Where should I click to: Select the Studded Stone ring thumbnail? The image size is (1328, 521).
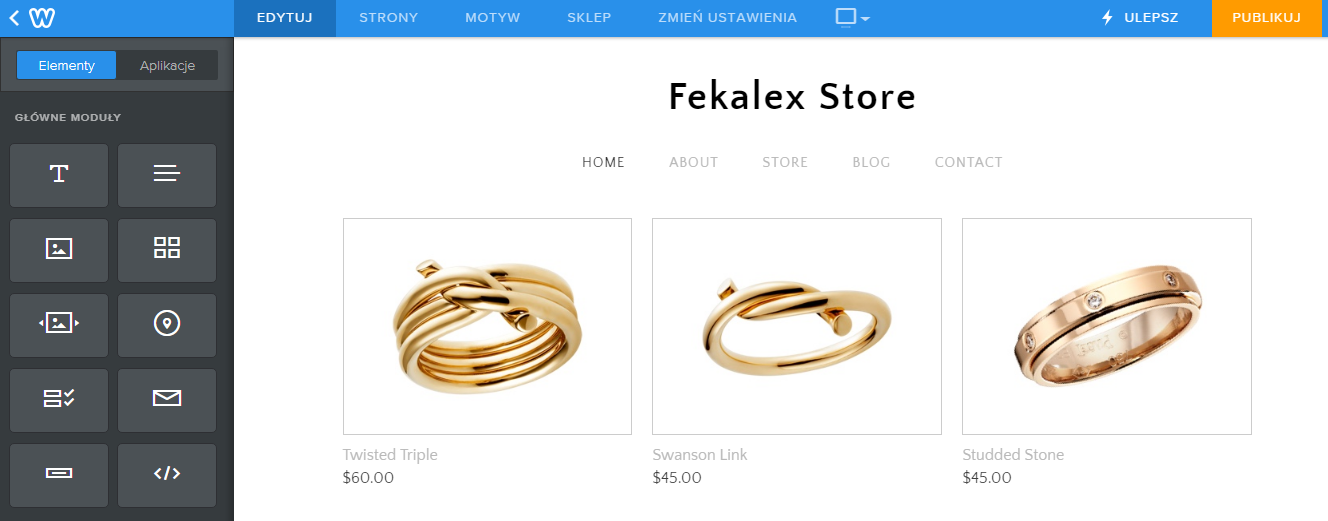pos(1107,327)
